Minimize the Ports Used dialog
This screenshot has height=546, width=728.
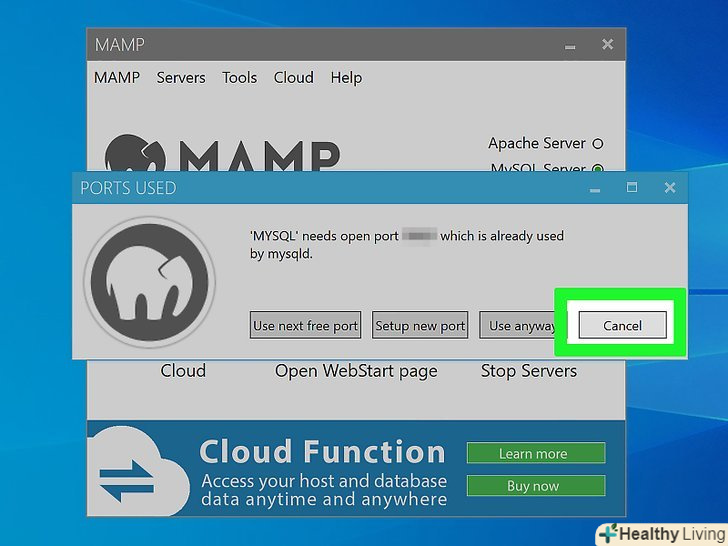595,188
